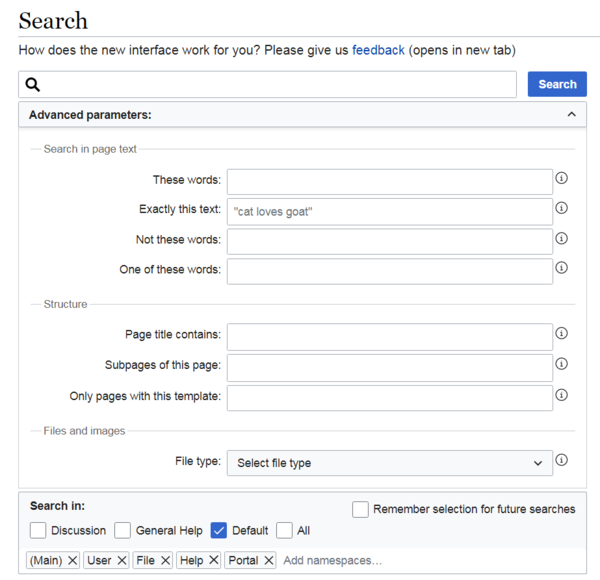Image resolution: width=600 pixels, height=580 pixels.
Task: Click the info icon beside These words
Action: point(561,178)
